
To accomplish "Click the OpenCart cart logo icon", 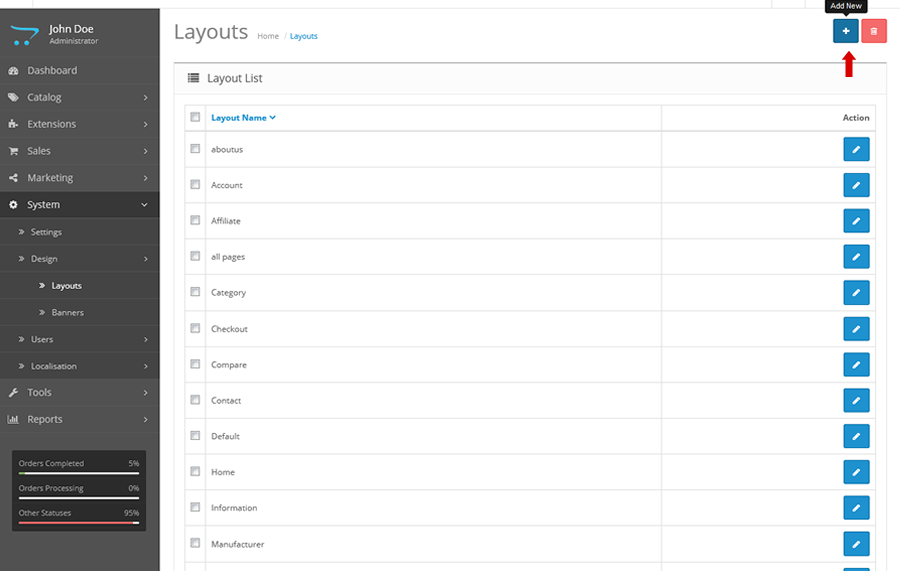I will (24, 35).
